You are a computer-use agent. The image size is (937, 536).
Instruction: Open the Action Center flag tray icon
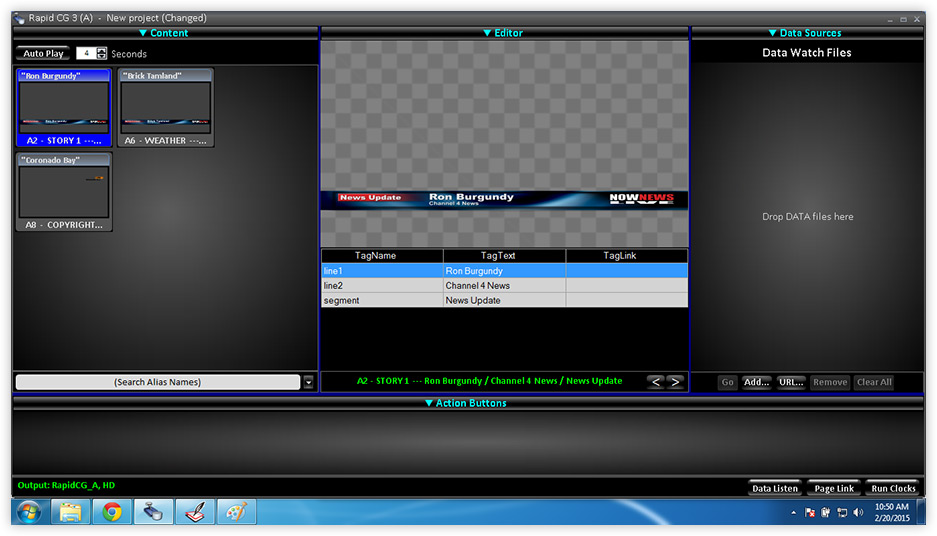(x=810, y=512)
